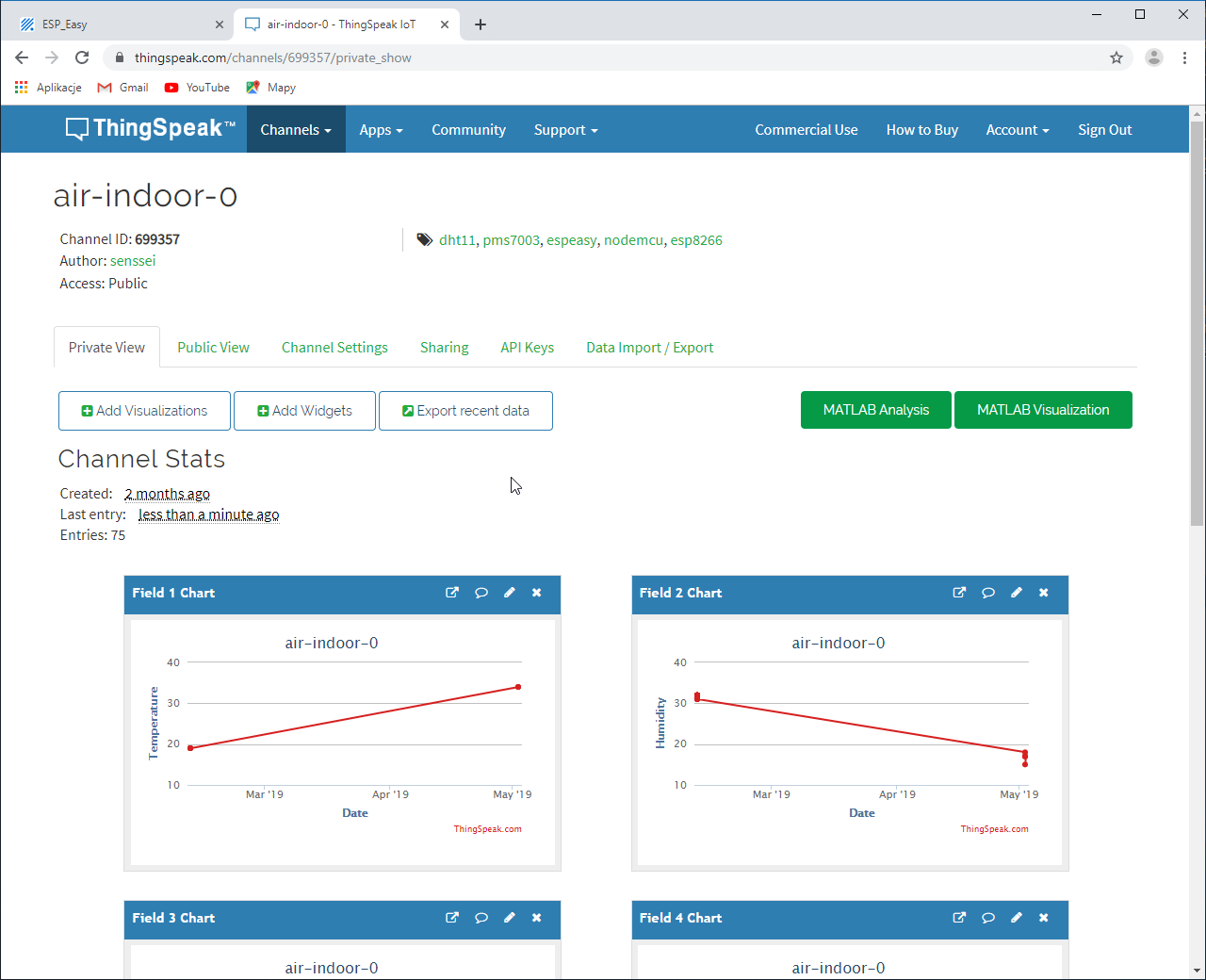Open comment icon on Field 1 Chart
Viewport: 1206px width, 980px height.
481,593
